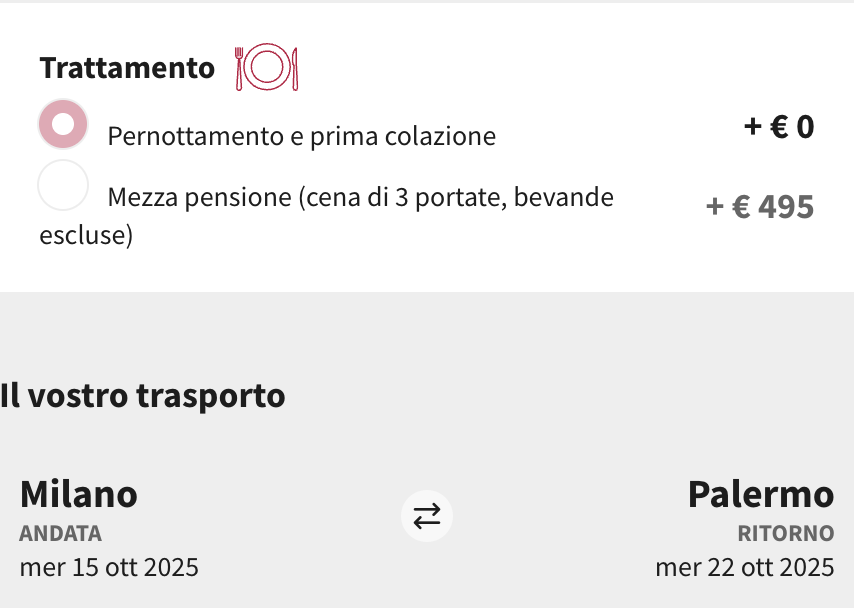The image size is (854, 608).
Task: Click the 'Mezza pensione' option text
Action: [360, 197]
